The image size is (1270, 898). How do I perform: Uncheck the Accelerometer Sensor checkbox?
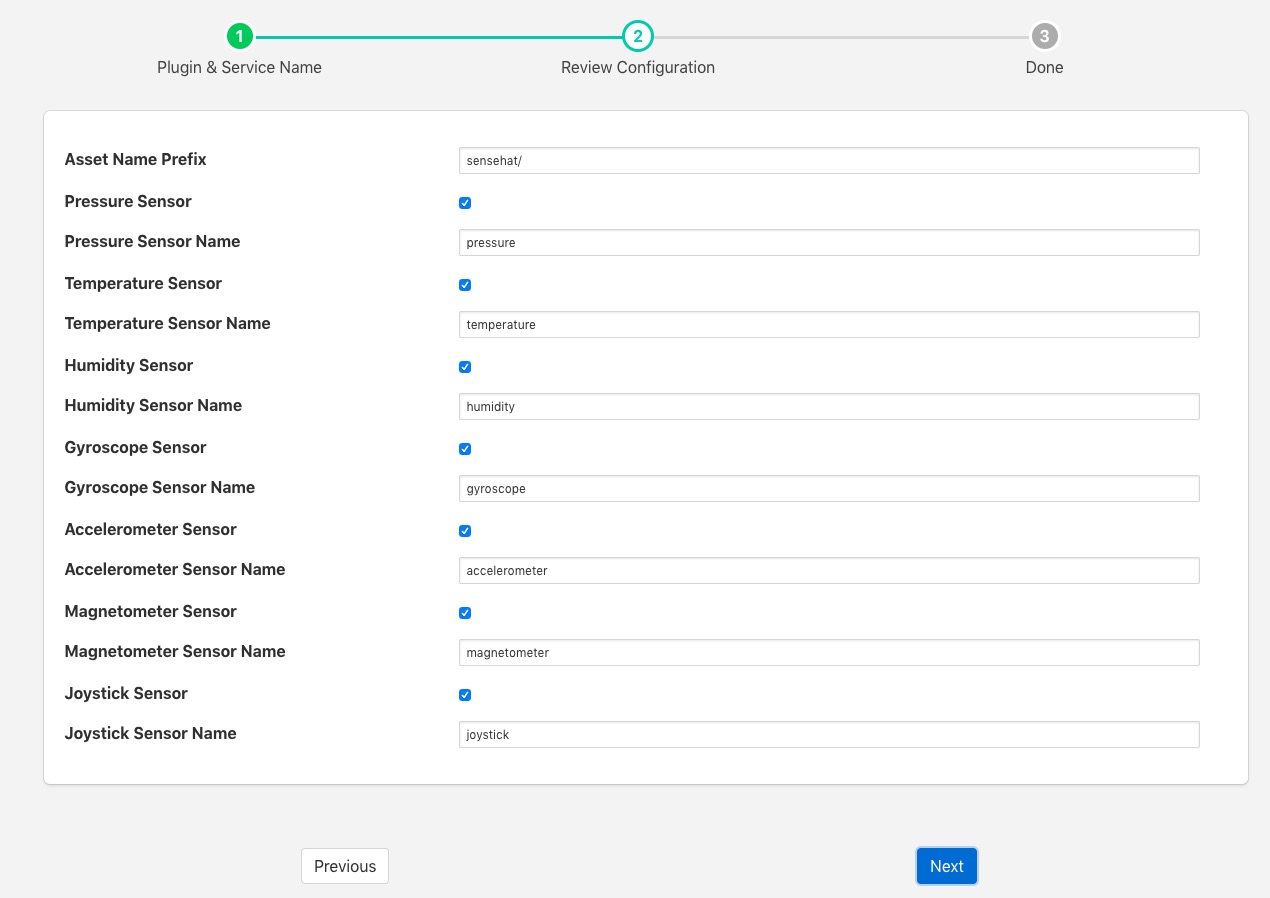pyautogui.click(x=465, y=531)
